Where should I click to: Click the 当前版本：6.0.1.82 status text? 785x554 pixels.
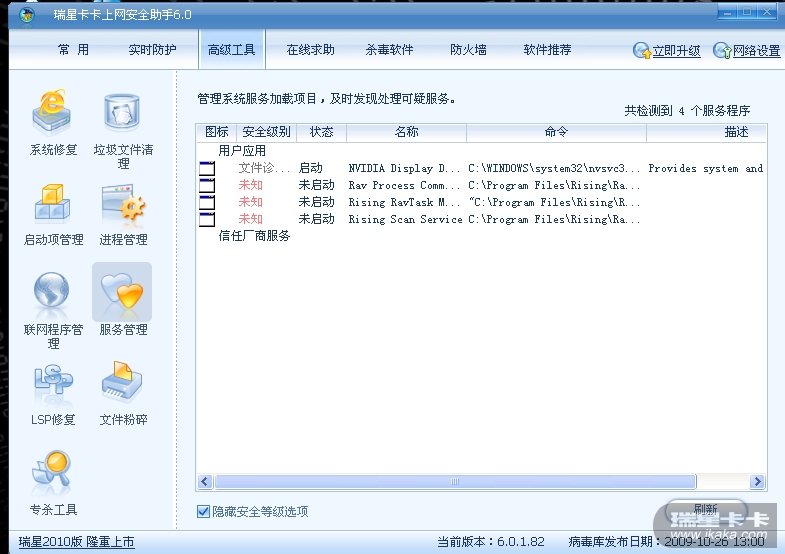[491, 541]
